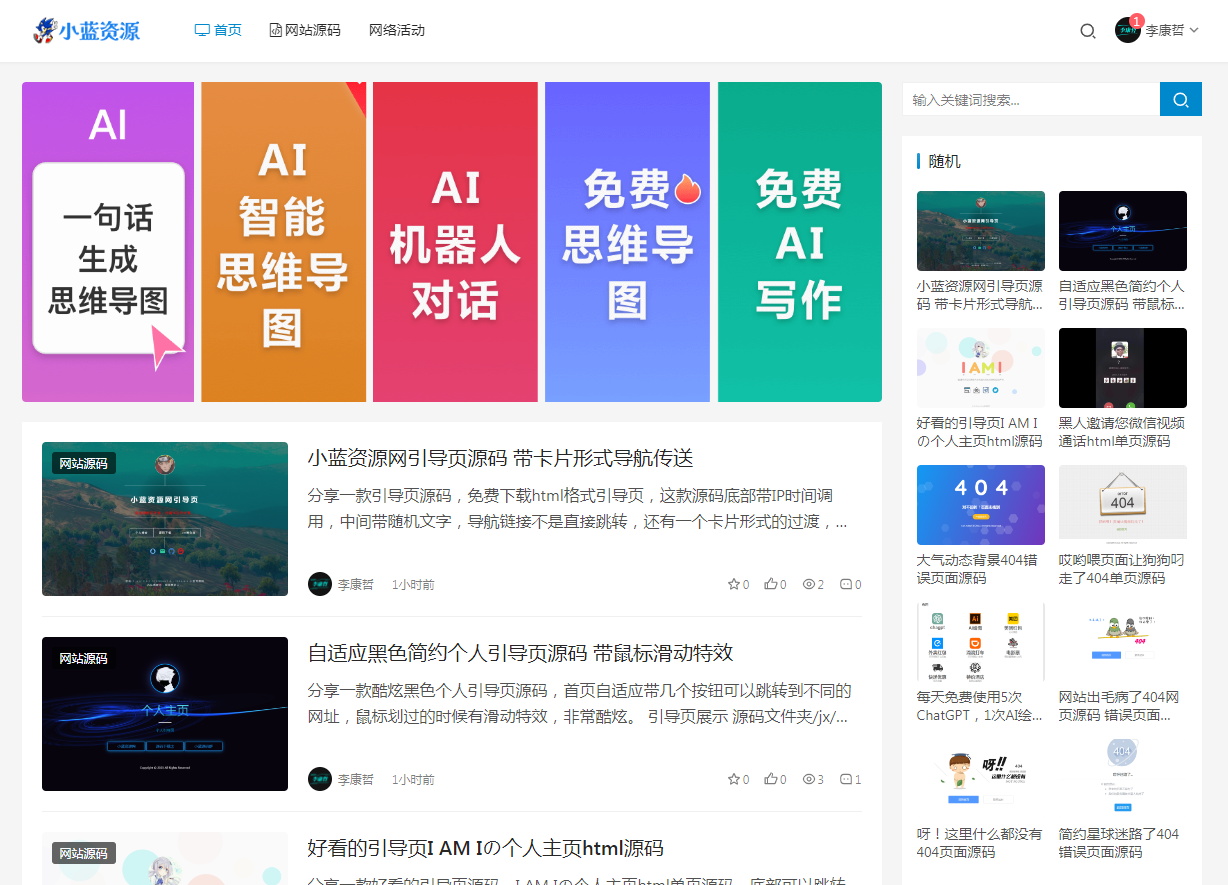Open sidebar thumbnail for 哎哟喂页面让狗狗叼走了
Screen dimensions: 1228x885
1123,505
